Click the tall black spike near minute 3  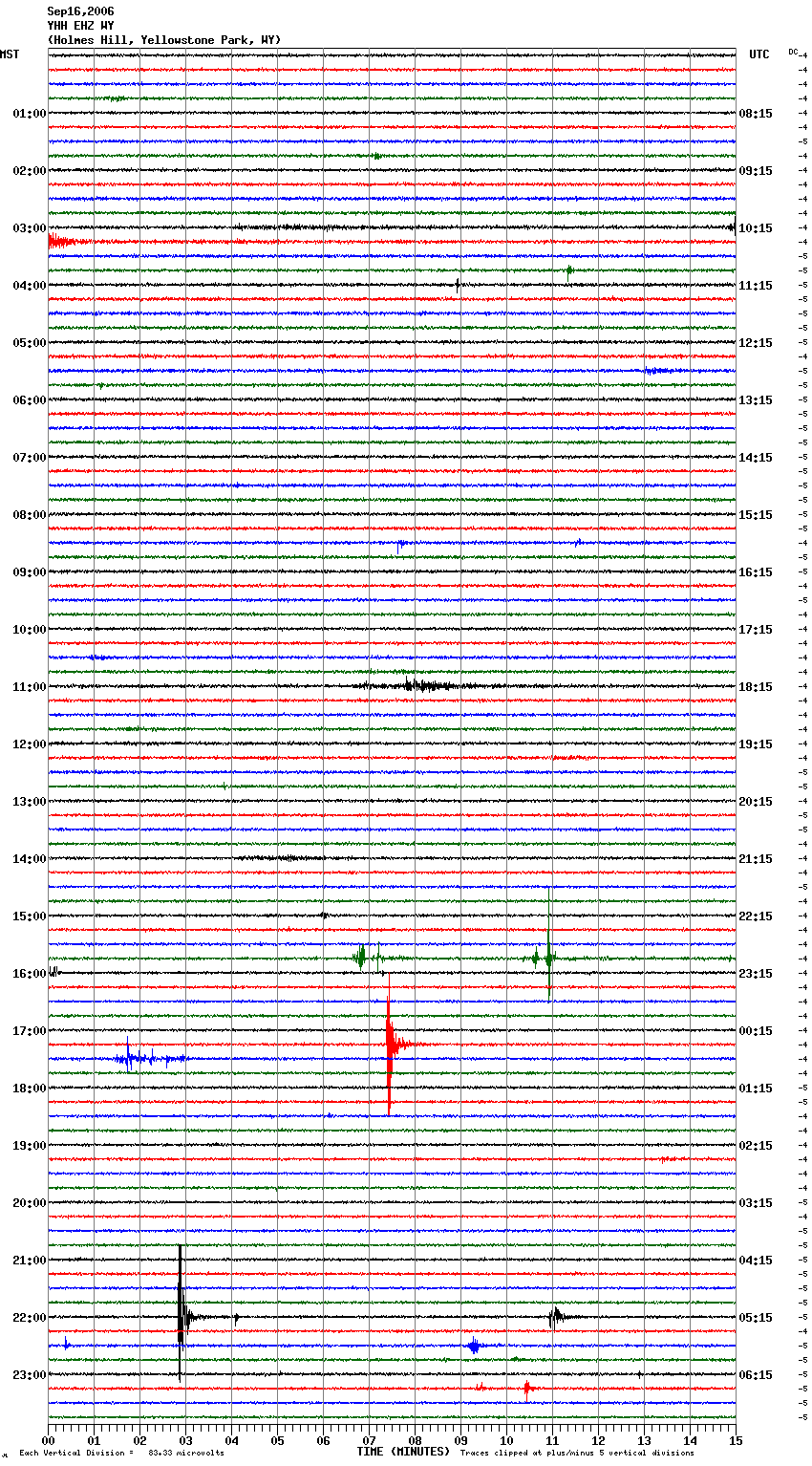coord(180,1314)
